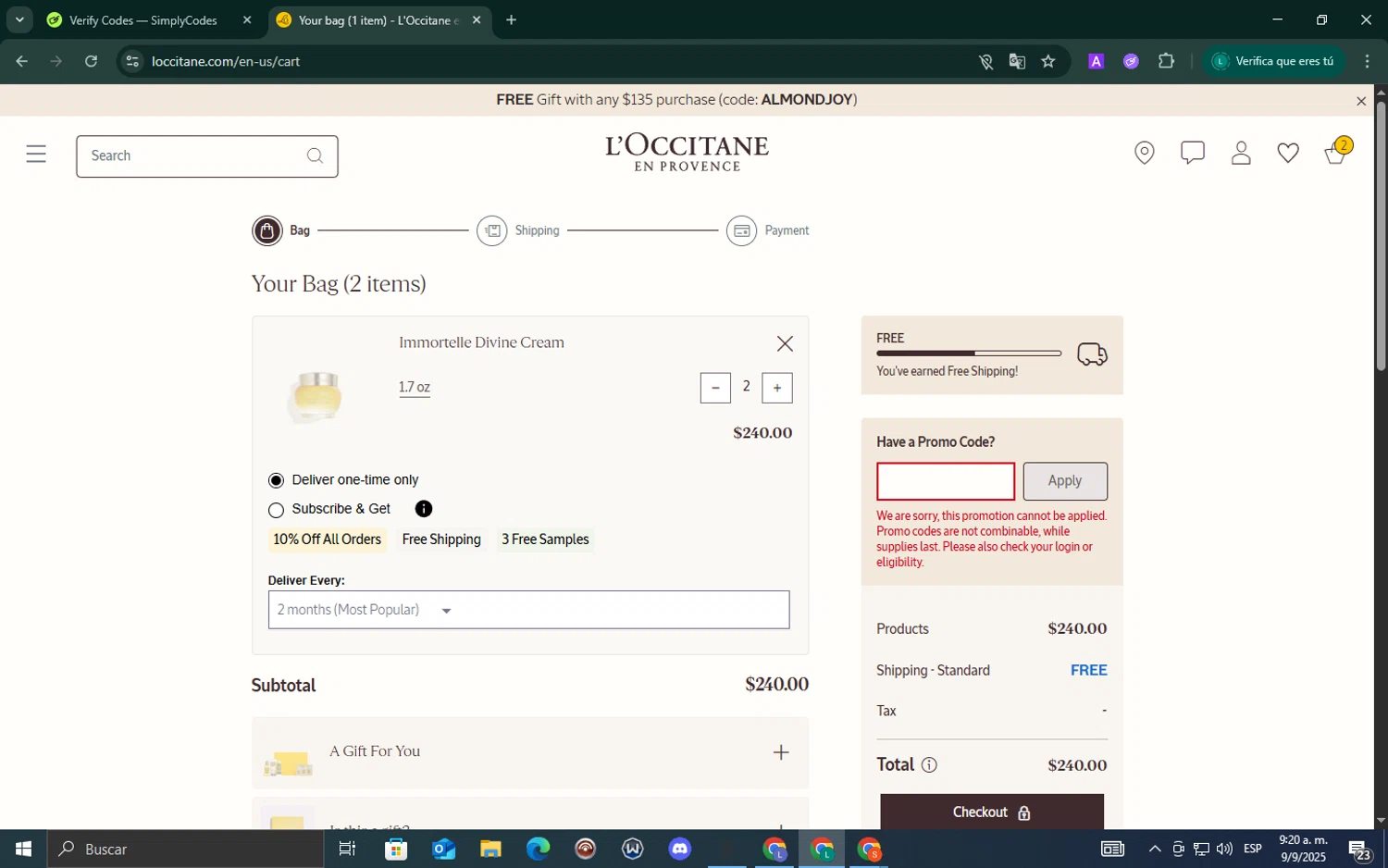Click the address bar URL
Screen dimensions: 1388x868
[226, 61]
